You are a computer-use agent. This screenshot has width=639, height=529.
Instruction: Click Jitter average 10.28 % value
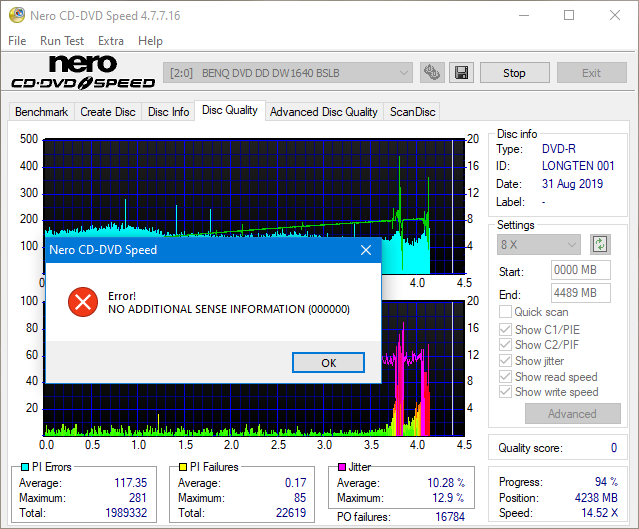(446, 483)
